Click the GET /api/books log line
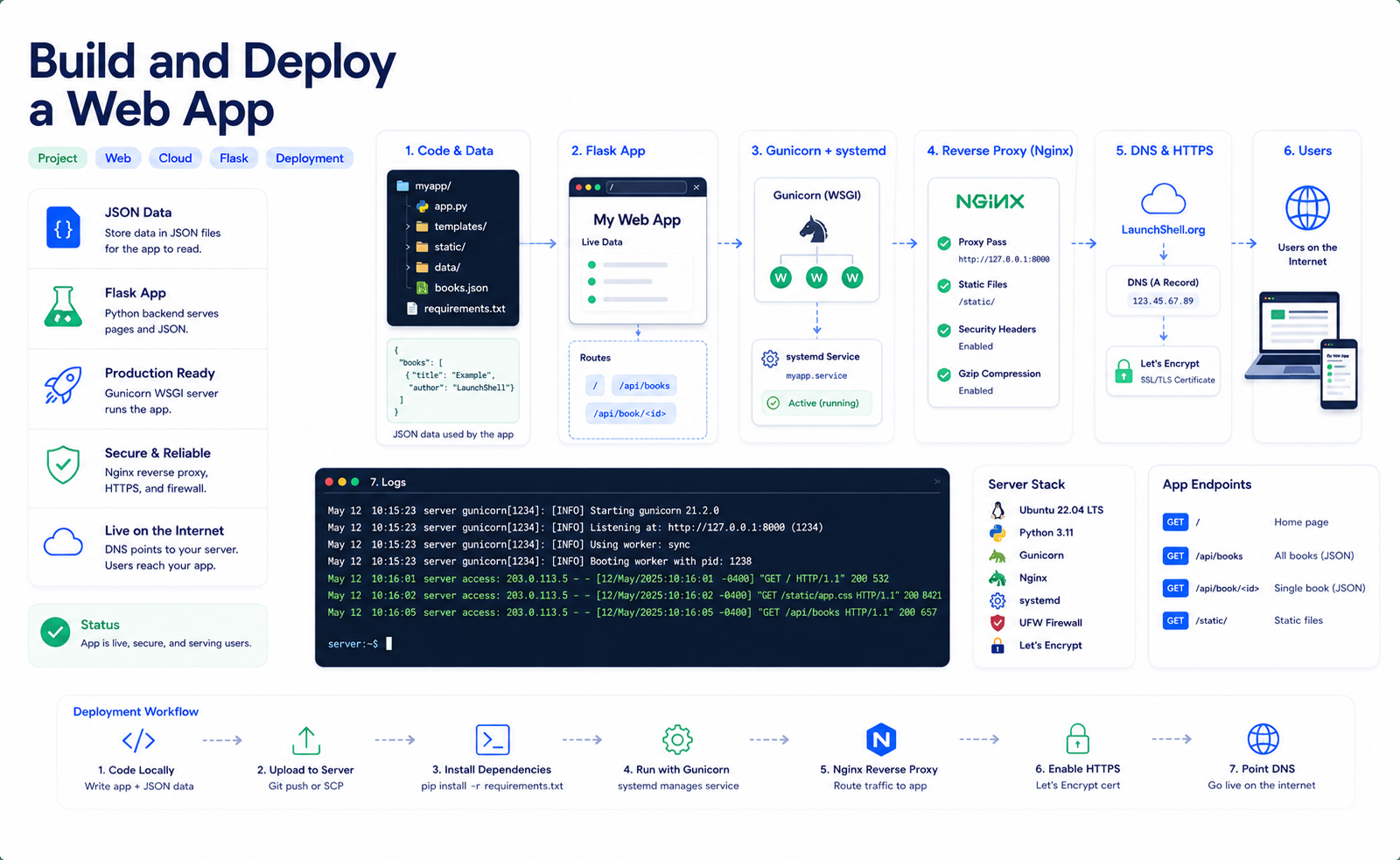 (632, 613)
